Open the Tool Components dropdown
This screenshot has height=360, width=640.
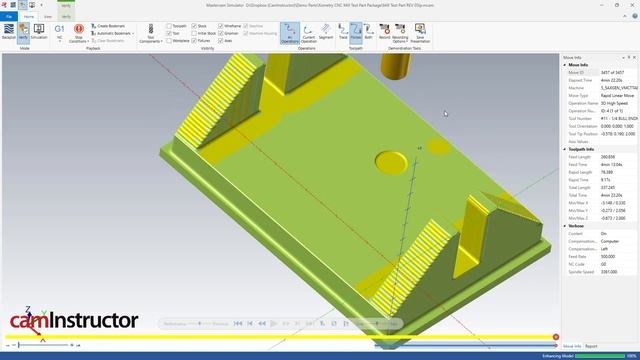(151, 33)
